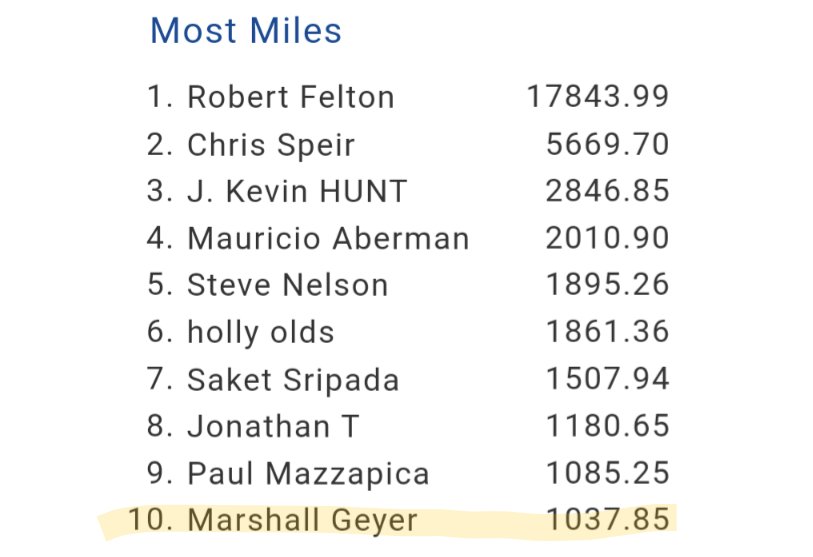Select Mauricio Aberman's name
Screen dimensions: 813x557
pos(328,238)
